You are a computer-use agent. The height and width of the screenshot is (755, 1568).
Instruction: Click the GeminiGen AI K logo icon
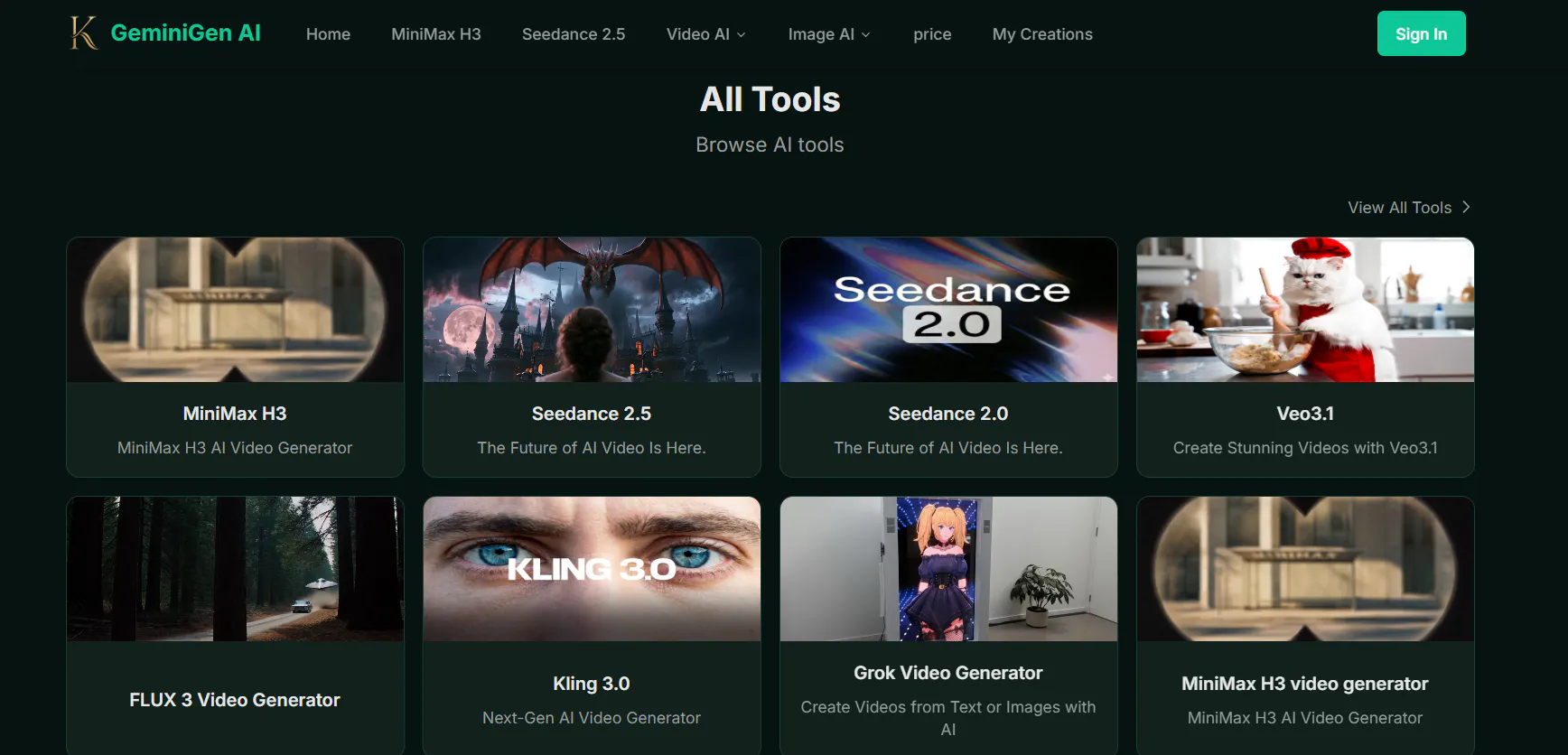tap(84, 33)
